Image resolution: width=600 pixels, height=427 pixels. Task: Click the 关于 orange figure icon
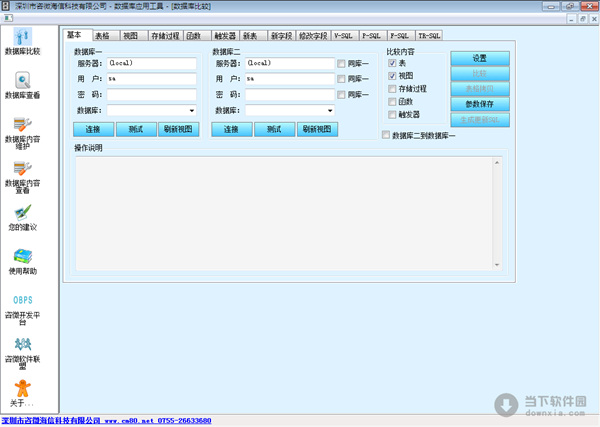[23, 388]
